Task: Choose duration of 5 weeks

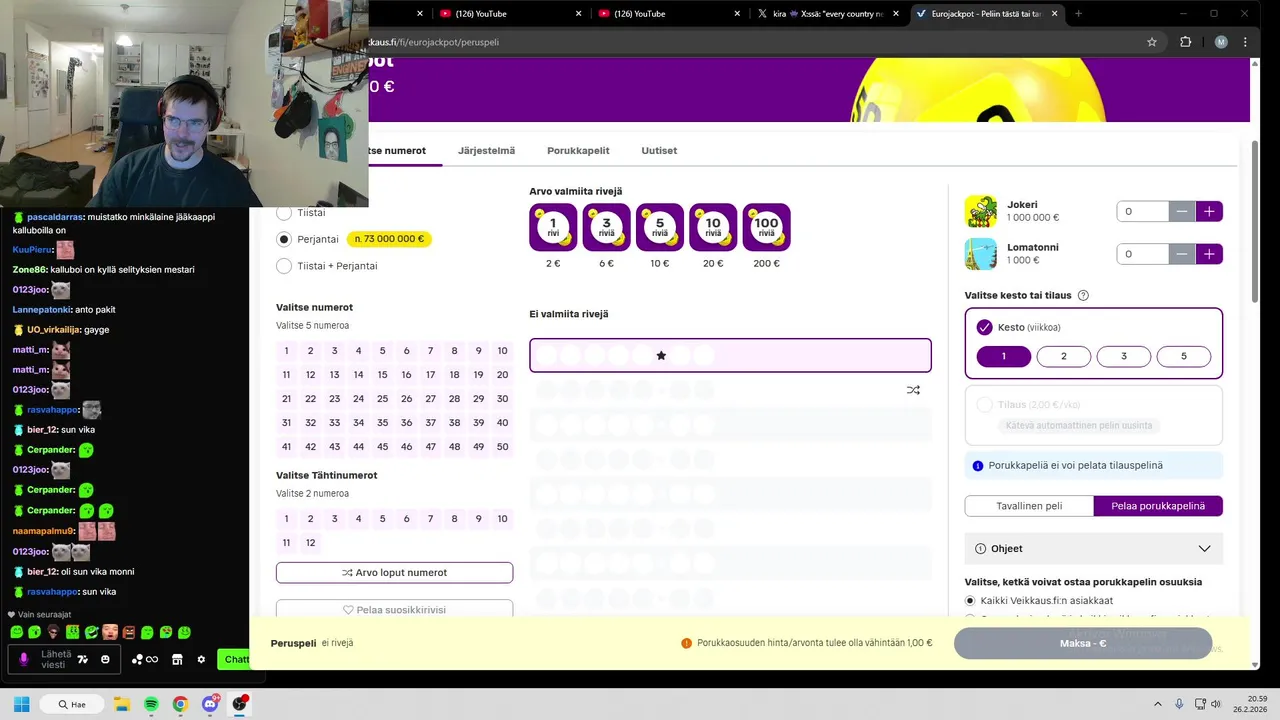Action: click(x=1184, y=356)
